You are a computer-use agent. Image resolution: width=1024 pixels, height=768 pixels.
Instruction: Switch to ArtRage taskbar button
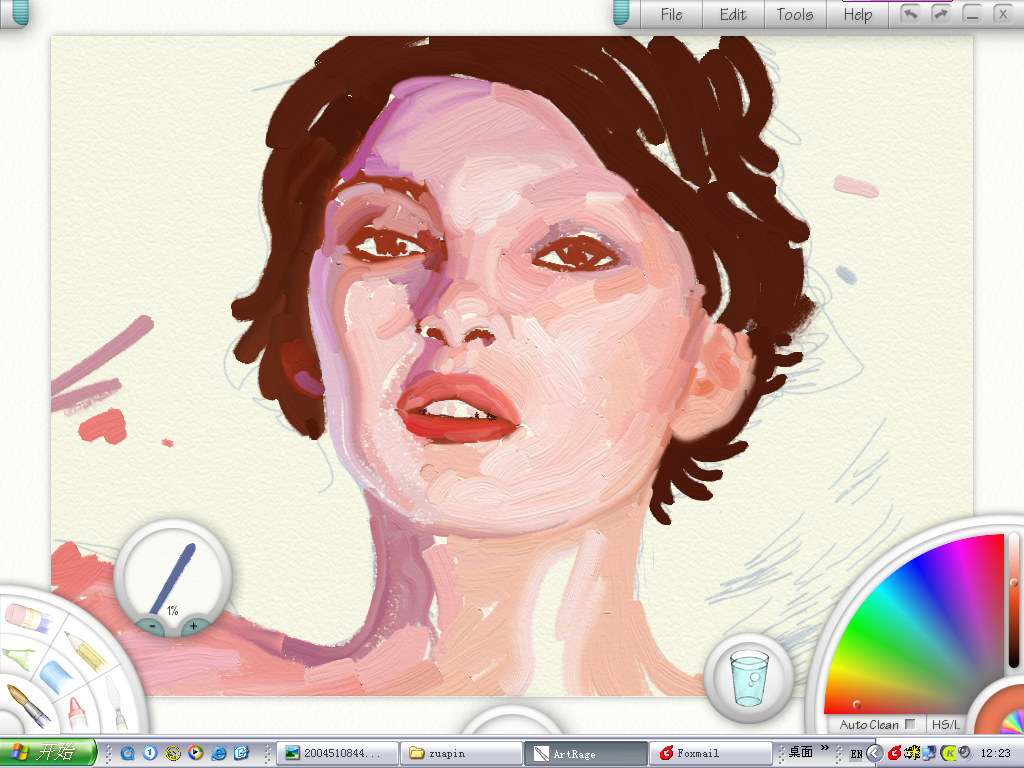point(586,754)
